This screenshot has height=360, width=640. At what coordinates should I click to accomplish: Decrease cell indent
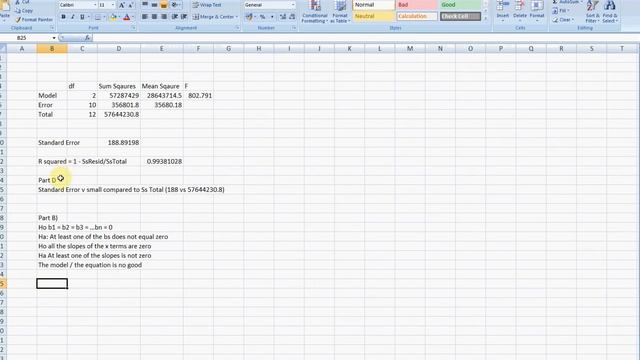coord(175,17)
